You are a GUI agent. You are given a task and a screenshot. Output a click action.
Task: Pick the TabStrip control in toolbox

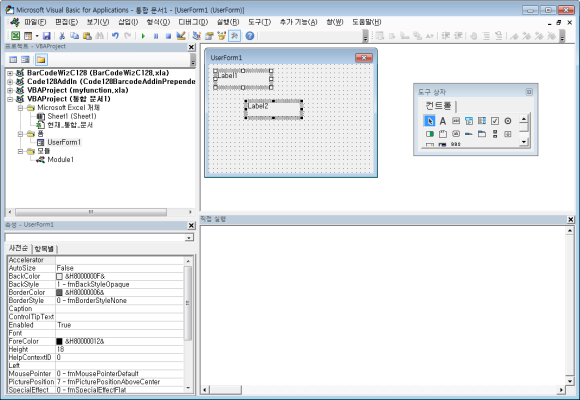click(469, 134)
